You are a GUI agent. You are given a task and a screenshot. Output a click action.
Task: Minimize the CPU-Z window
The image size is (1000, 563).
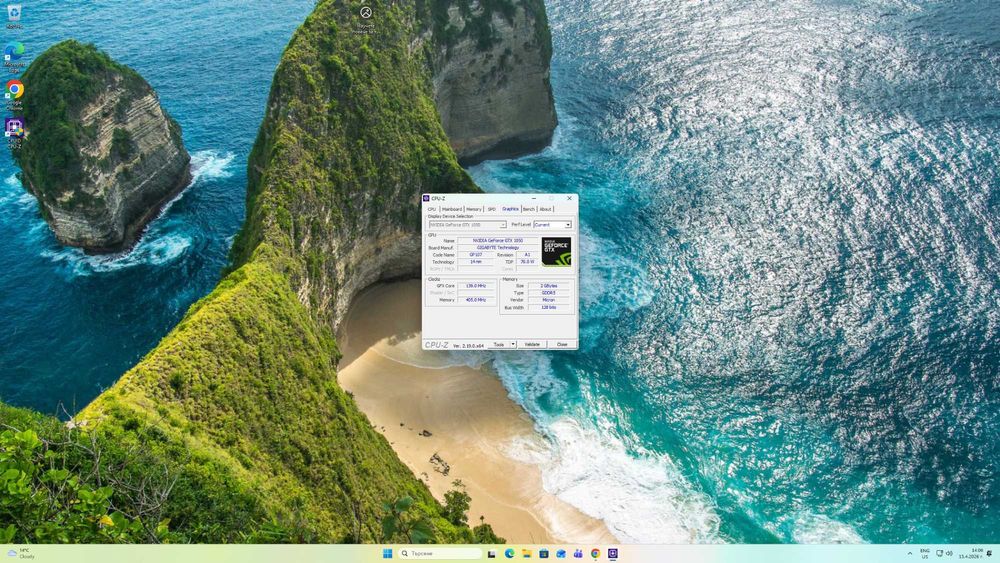534,198
